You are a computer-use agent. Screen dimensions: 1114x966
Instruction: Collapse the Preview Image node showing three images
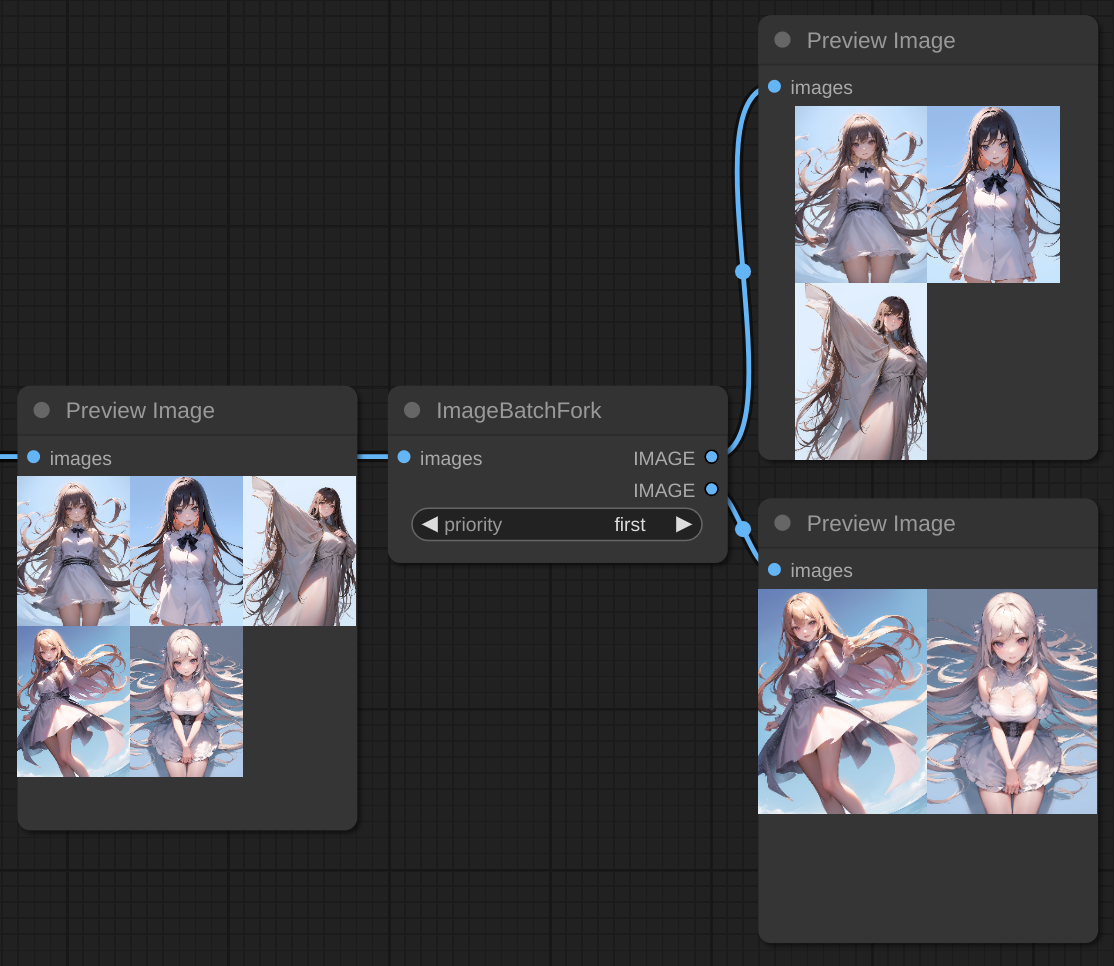782,40
